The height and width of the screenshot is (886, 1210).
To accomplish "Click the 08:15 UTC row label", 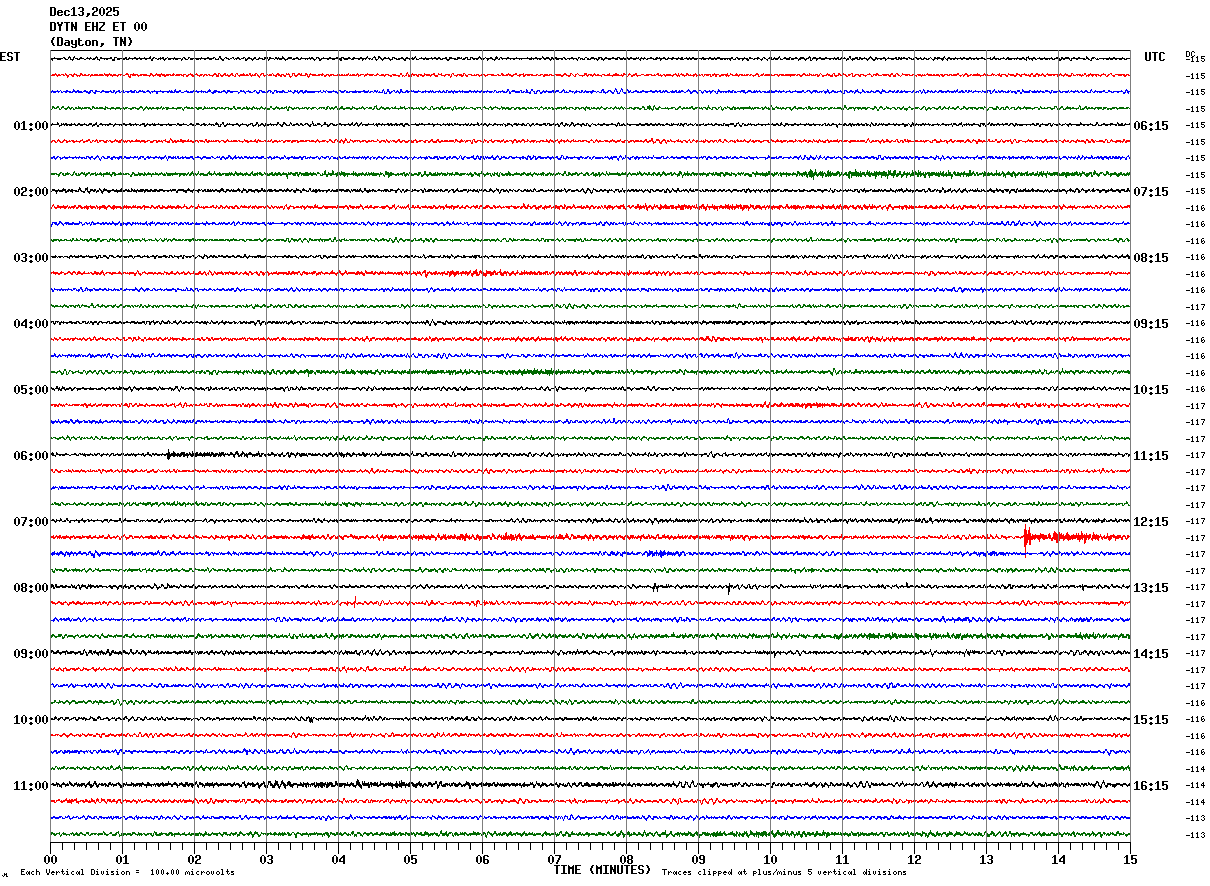I will (1151, 258).
